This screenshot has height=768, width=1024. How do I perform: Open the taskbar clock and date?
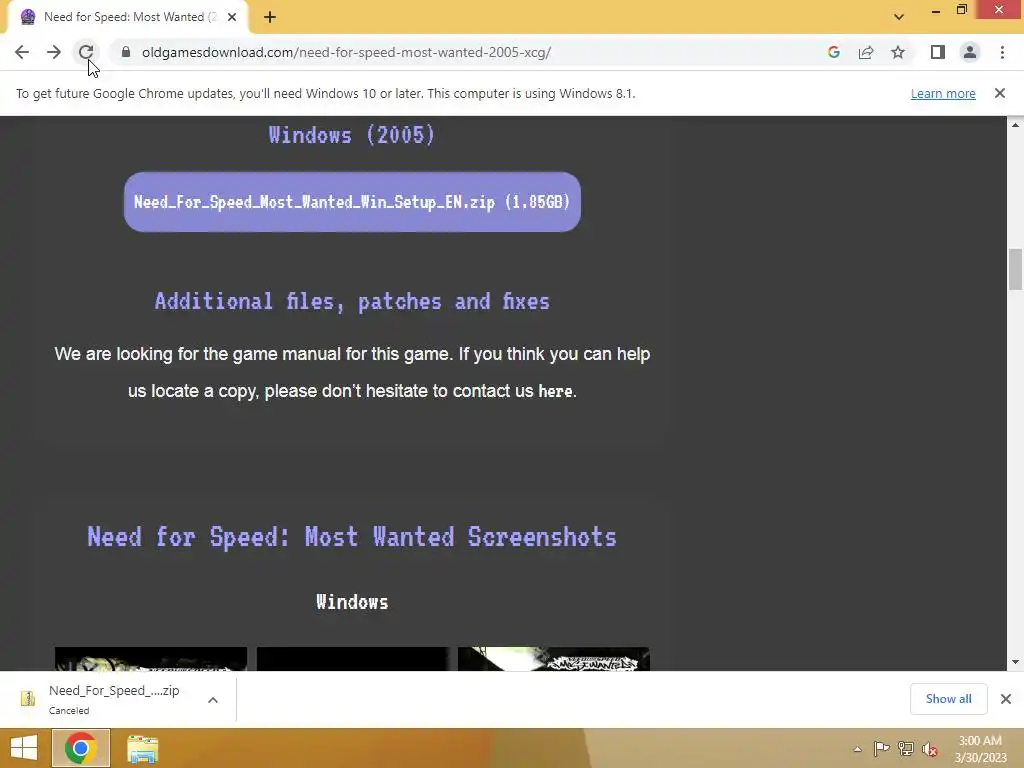[x=980, y=749]
